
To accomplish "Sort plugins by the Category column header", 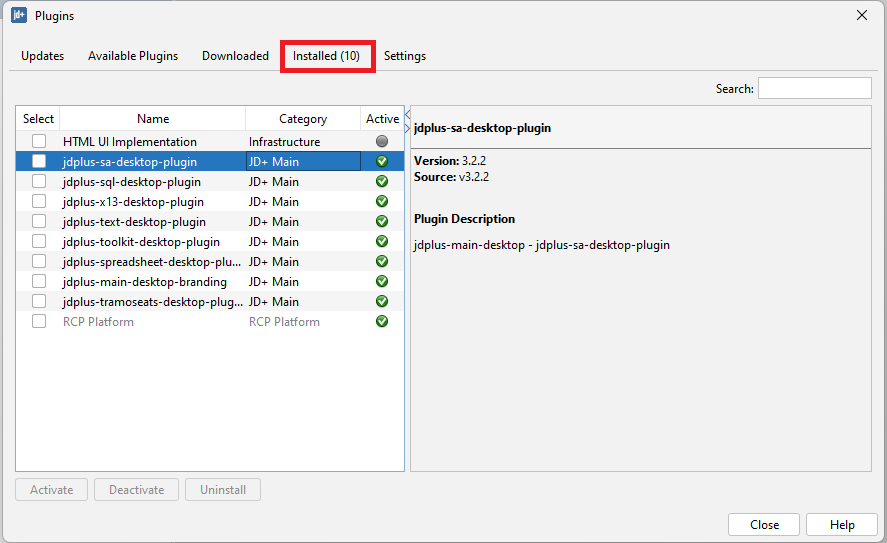I will pyautogui.click(x=302, y=119).
